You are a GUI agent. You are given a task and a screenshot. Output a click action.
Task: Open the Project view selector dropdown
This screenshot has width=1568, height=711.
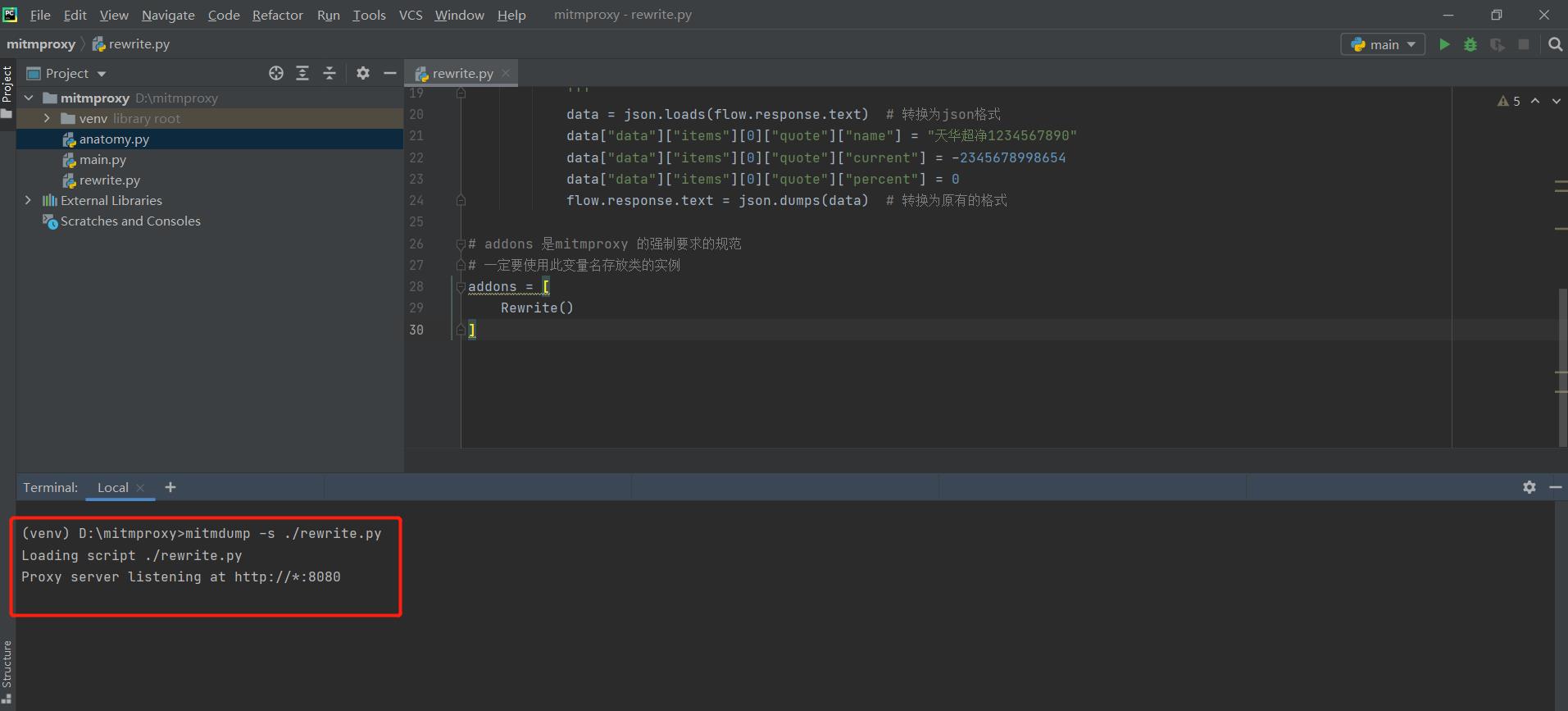[x=67, y=73]
